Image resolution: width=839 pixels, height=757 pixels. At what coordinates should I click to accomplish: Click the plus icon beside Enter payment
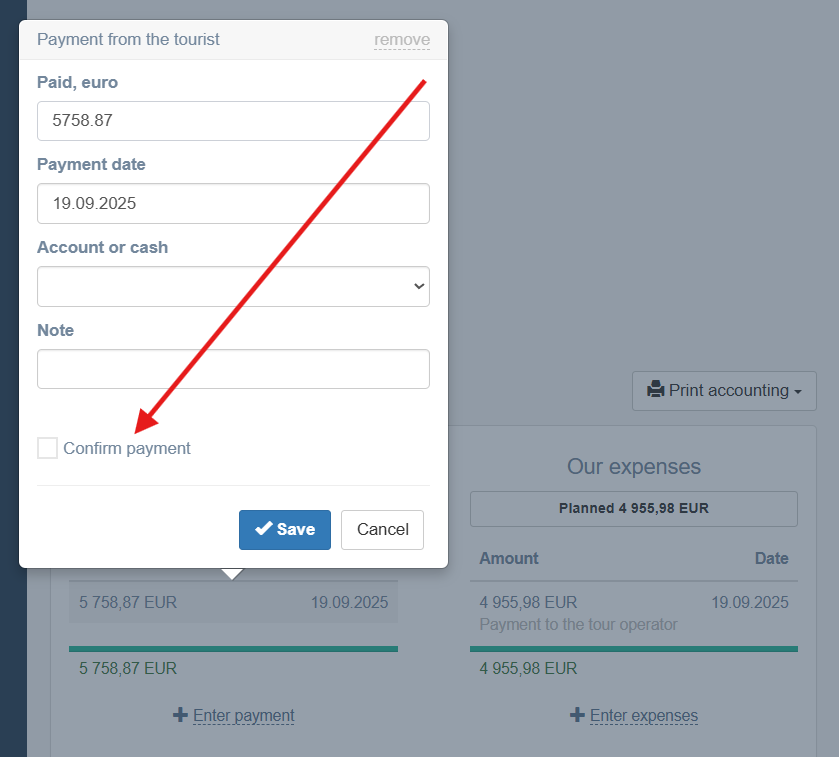coord(180,715)
